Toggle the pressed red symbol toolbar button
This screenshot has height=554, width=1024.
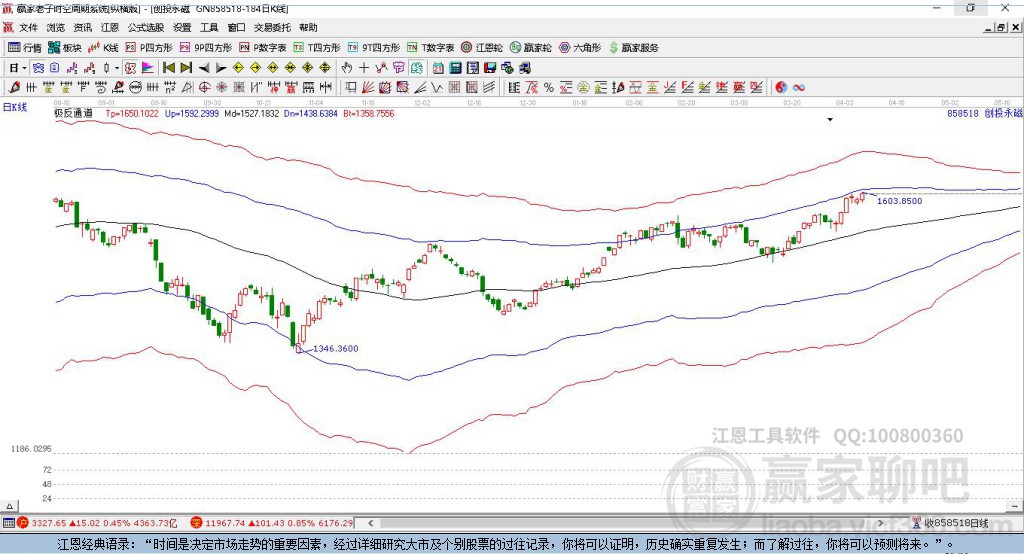pyautogui.click(x=131, y=68)
